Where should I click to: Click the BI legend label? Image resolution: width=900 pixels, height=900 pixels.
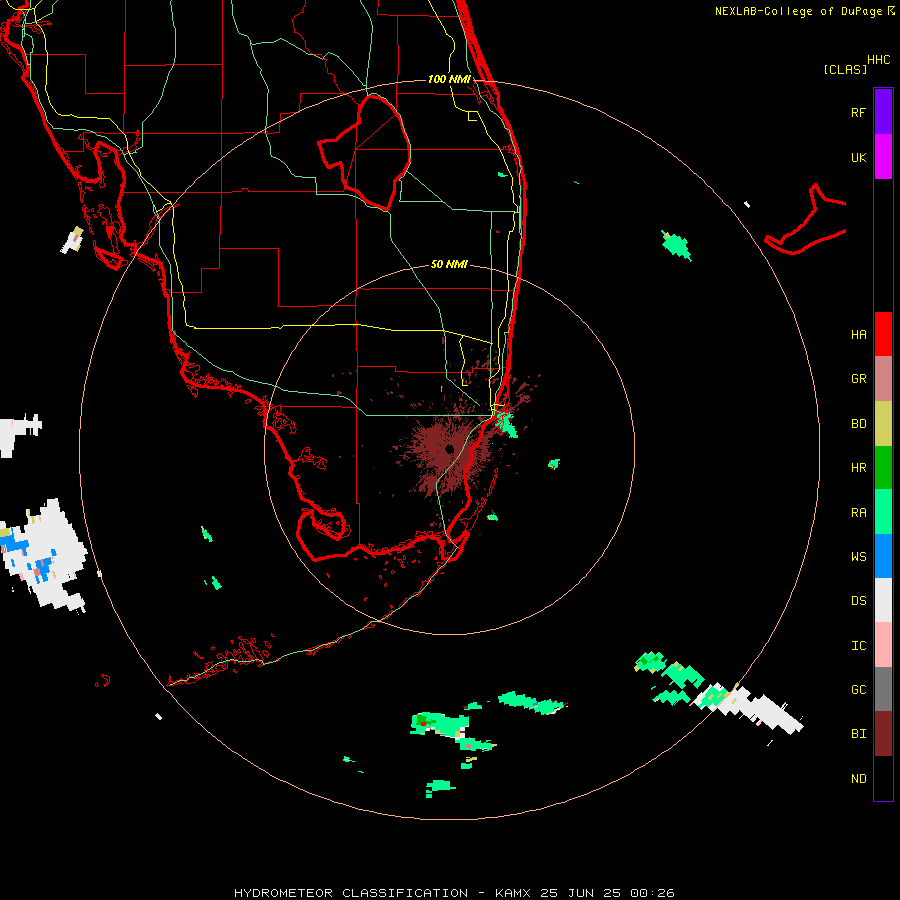858,734
